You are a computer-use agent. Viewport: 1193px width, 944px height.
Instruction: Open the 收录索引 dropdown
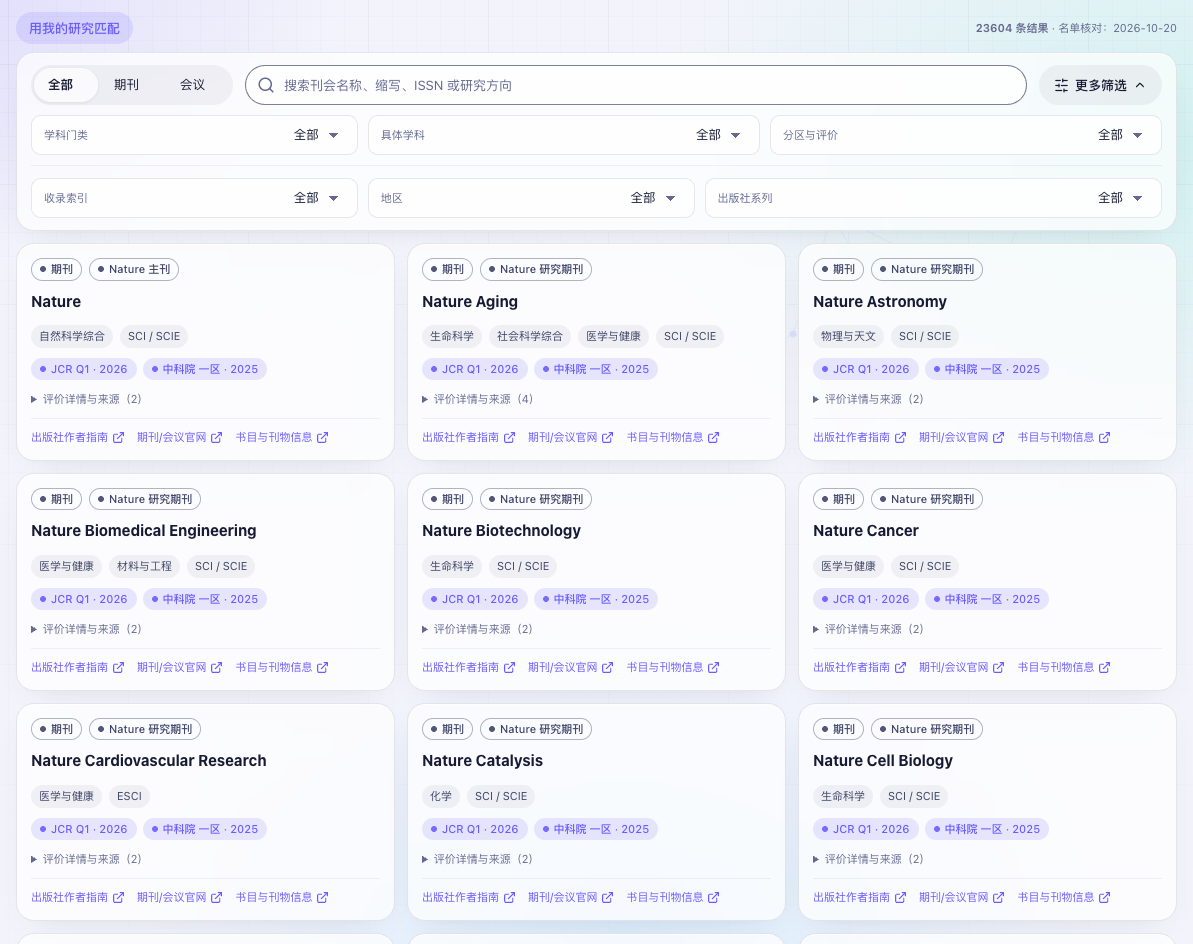(x=194, y=198)
